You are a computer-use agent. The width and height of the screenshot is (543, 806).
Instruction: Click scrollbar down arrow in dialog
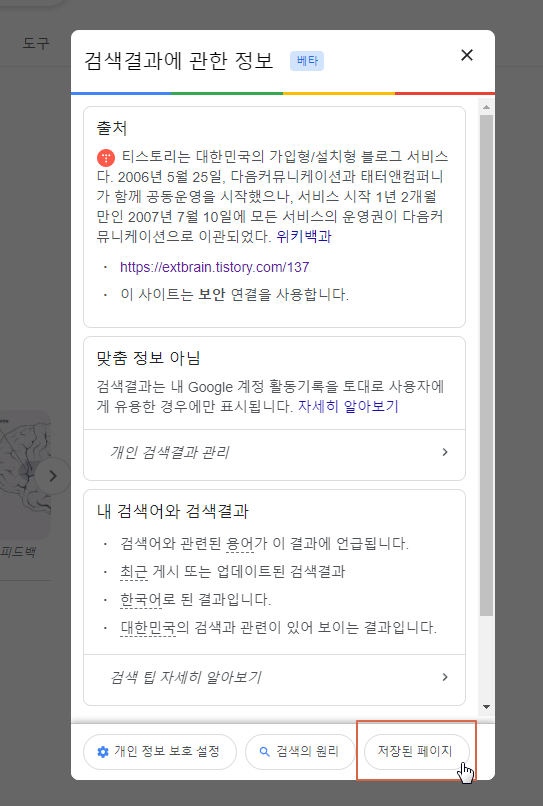coord(486,707)
